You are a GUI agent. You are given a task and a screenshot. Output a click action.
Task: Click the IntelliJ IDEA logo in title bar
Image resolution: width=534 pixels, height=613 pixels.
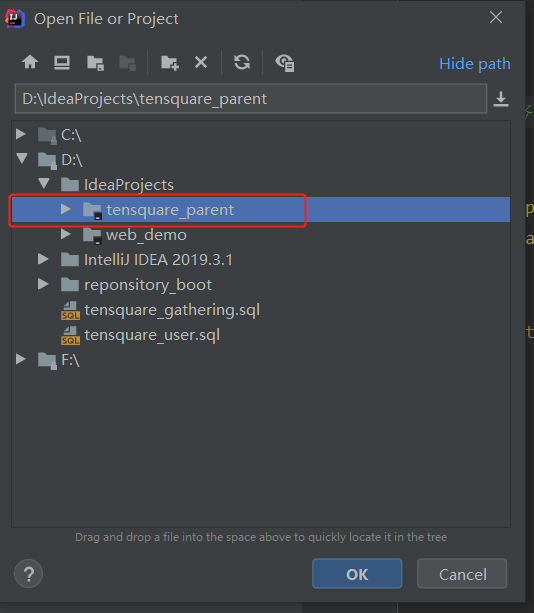point(15,18)
